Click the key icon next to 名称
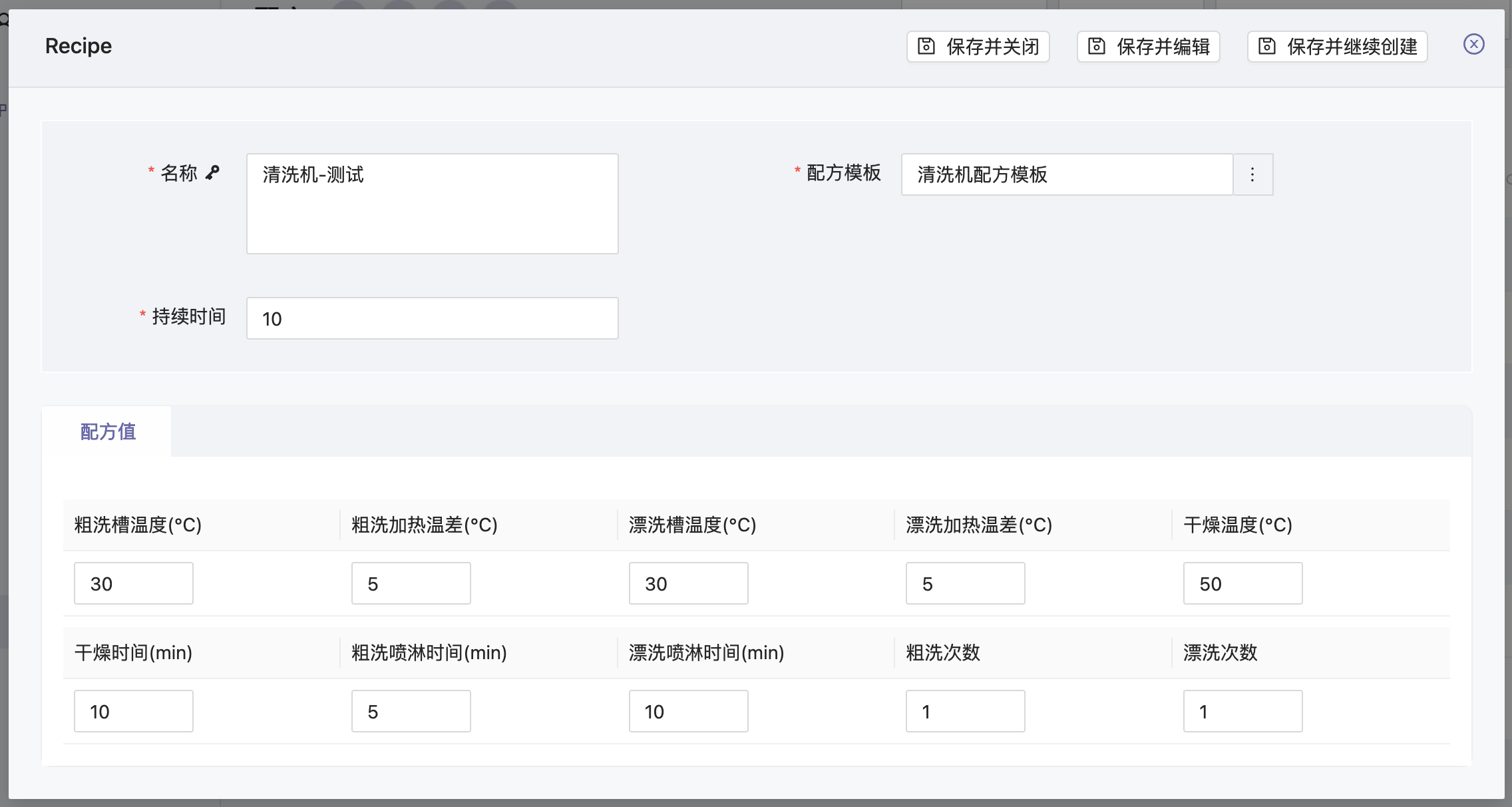This screenshot has width=1512, height=807. (213, 172)
